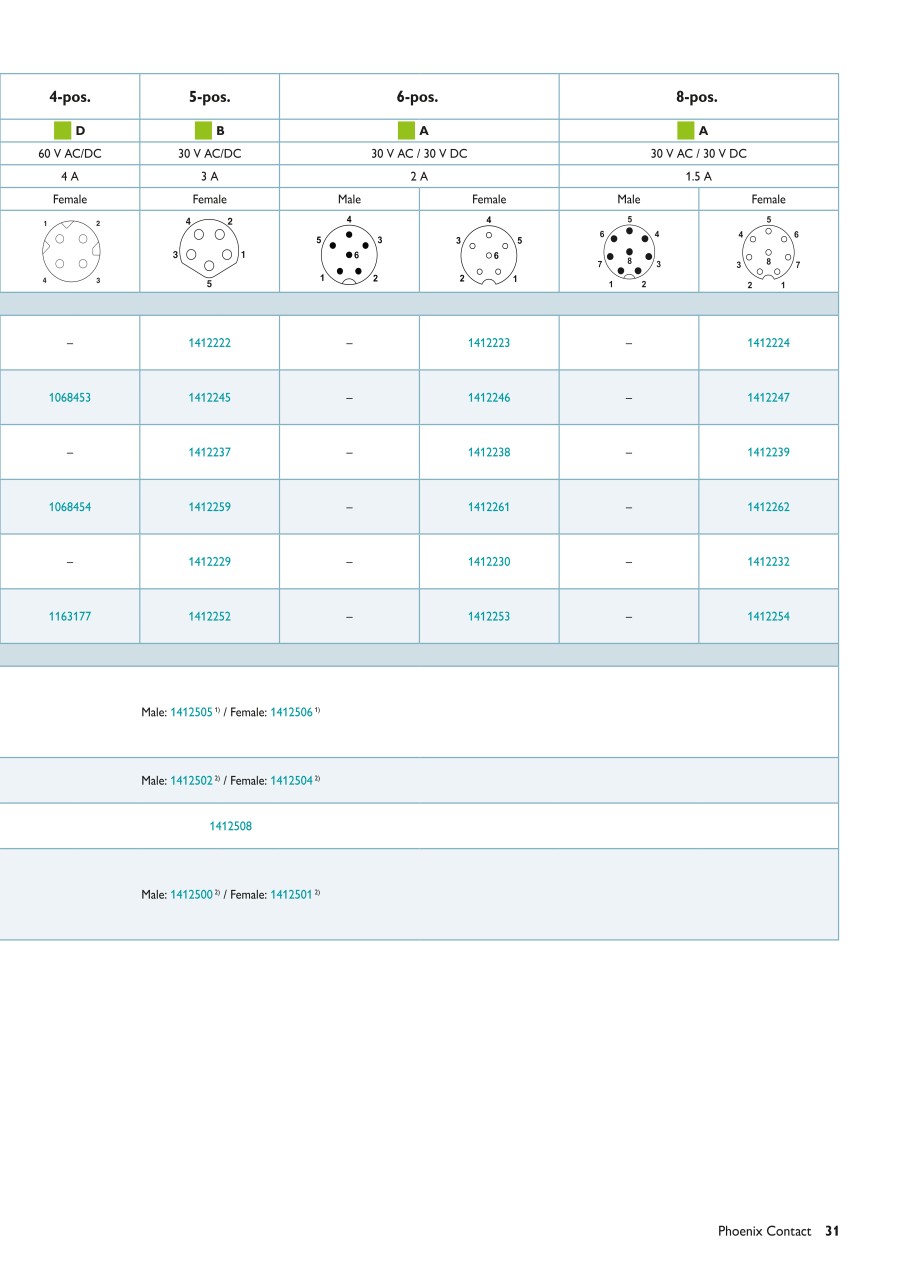
Task: Open male article number 1412502
Action: click(x=191, y=781)
